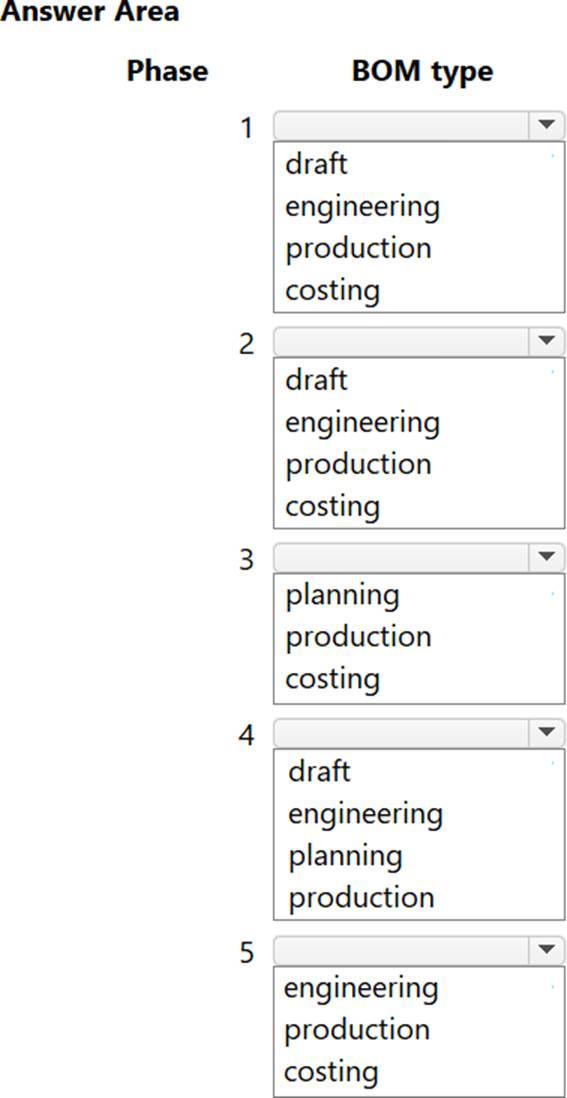Select planning in Phase 3 list
The width and height of the screenshot is (567, 1098).
pos(343,597)
